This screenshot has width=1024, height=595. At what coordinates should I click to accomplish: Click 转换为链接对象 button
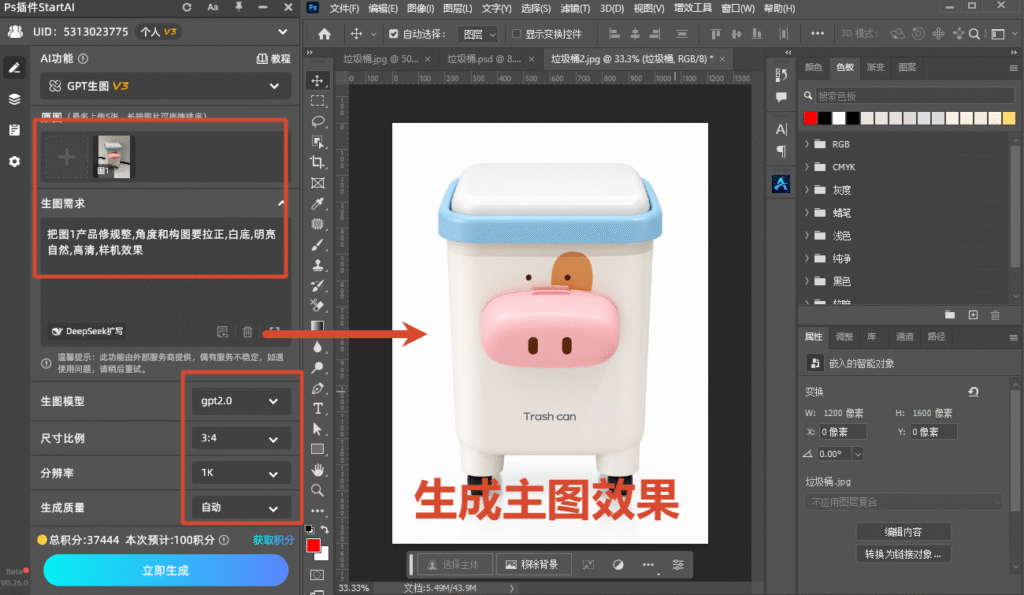(x=903, y=555)
